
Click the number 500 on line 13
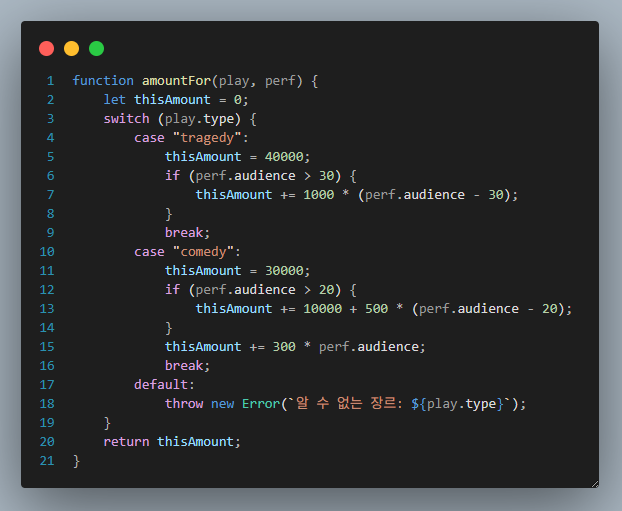coord(376,309)
